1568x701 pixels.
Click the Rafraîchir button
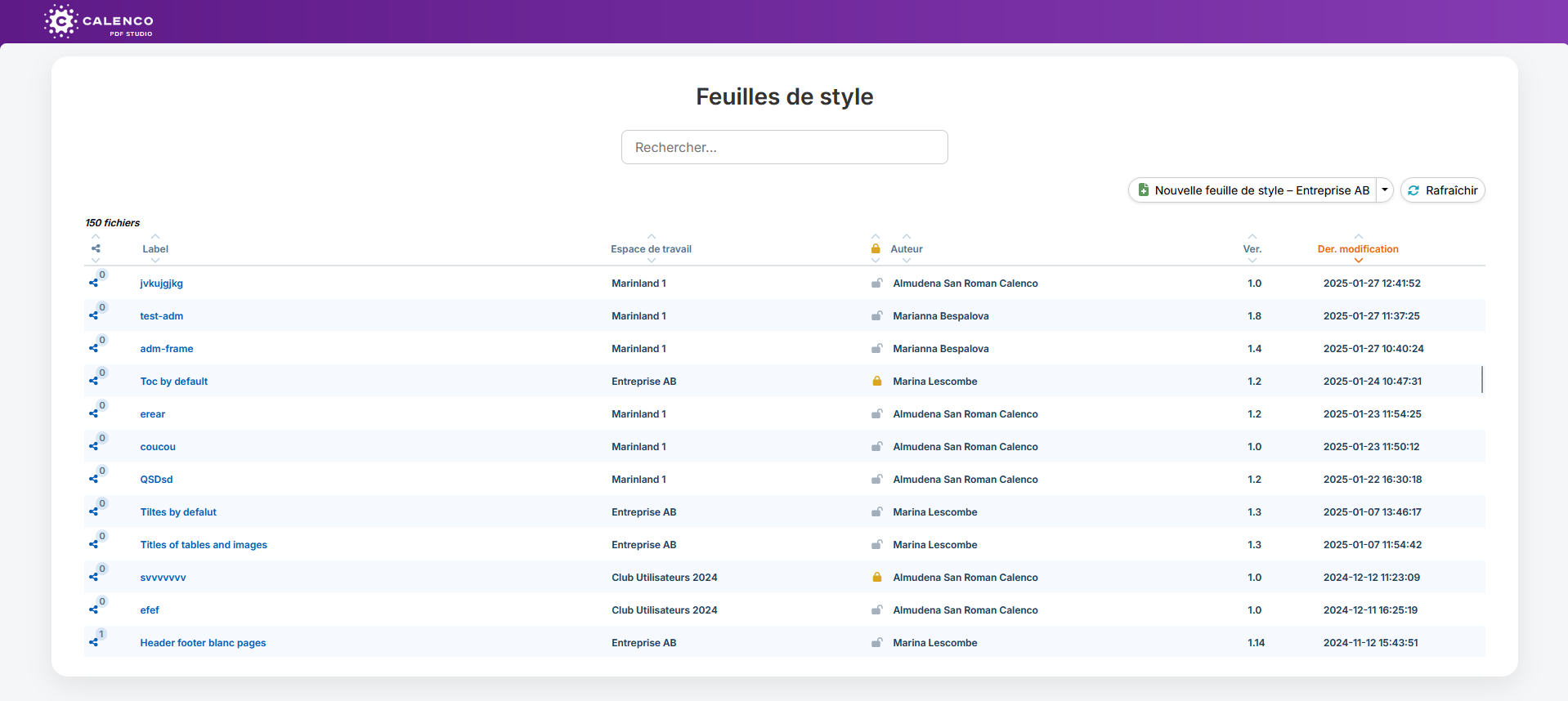pos(1443,190)
